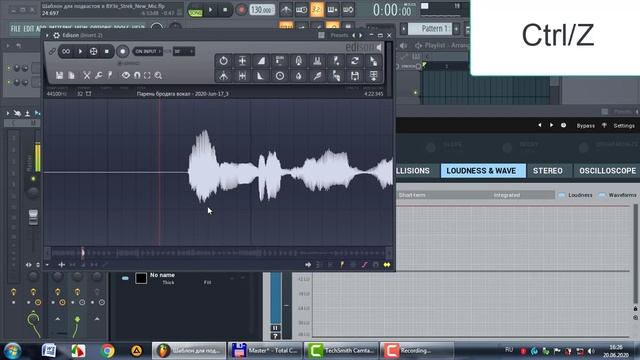Toggle the Waveforms checkbox
The width and height of the screenshot is (640, 360).
[x=602, y=195]
